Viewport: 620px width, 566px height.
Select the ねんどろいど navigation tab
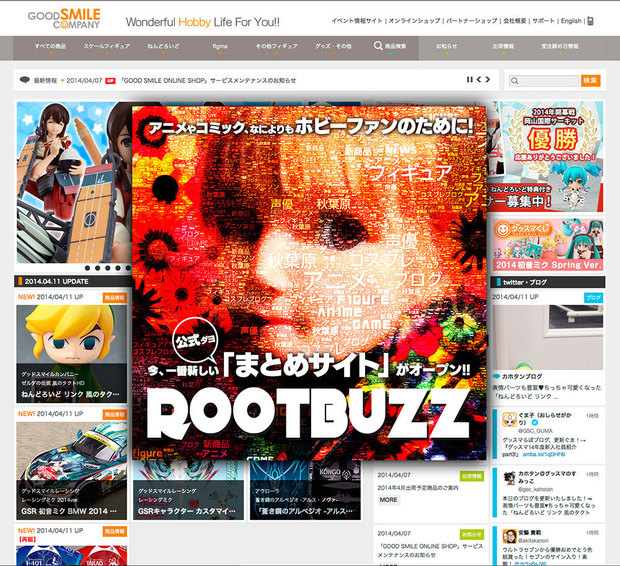(161, 47)
